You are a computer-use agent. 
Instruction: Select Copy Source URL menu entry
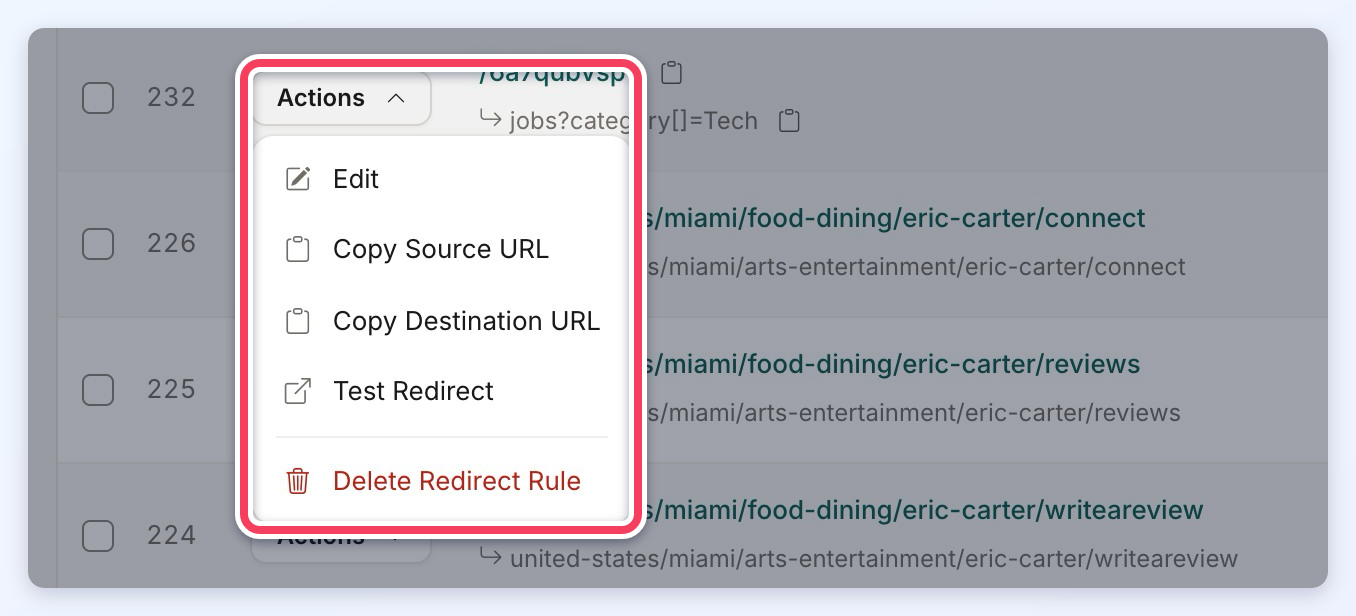441,249
